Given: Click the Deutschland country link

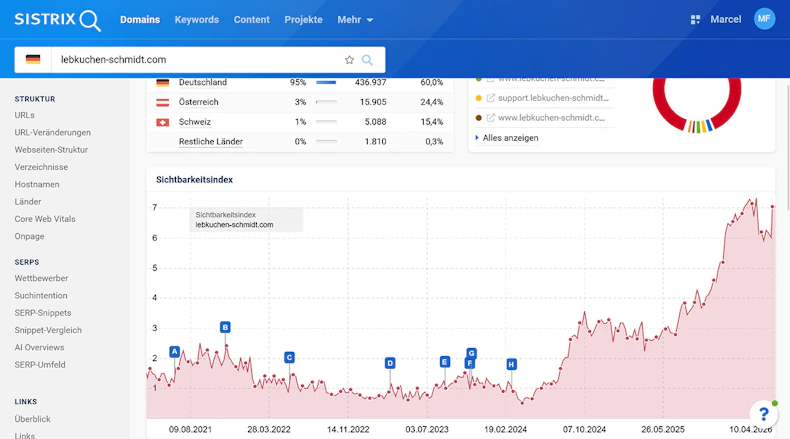Looking at the screenshot, I should click(203, 82).
